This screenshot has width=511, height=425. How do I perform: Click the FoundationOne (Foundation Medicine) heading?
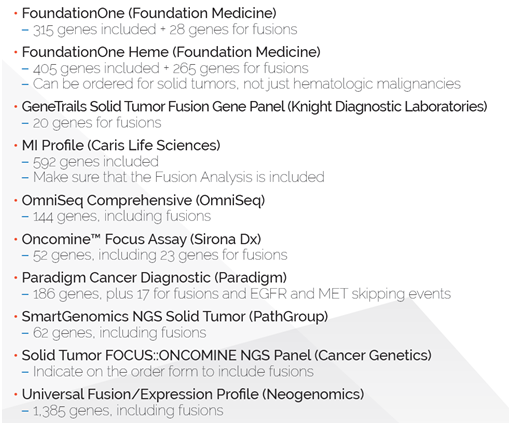[149, 13]
